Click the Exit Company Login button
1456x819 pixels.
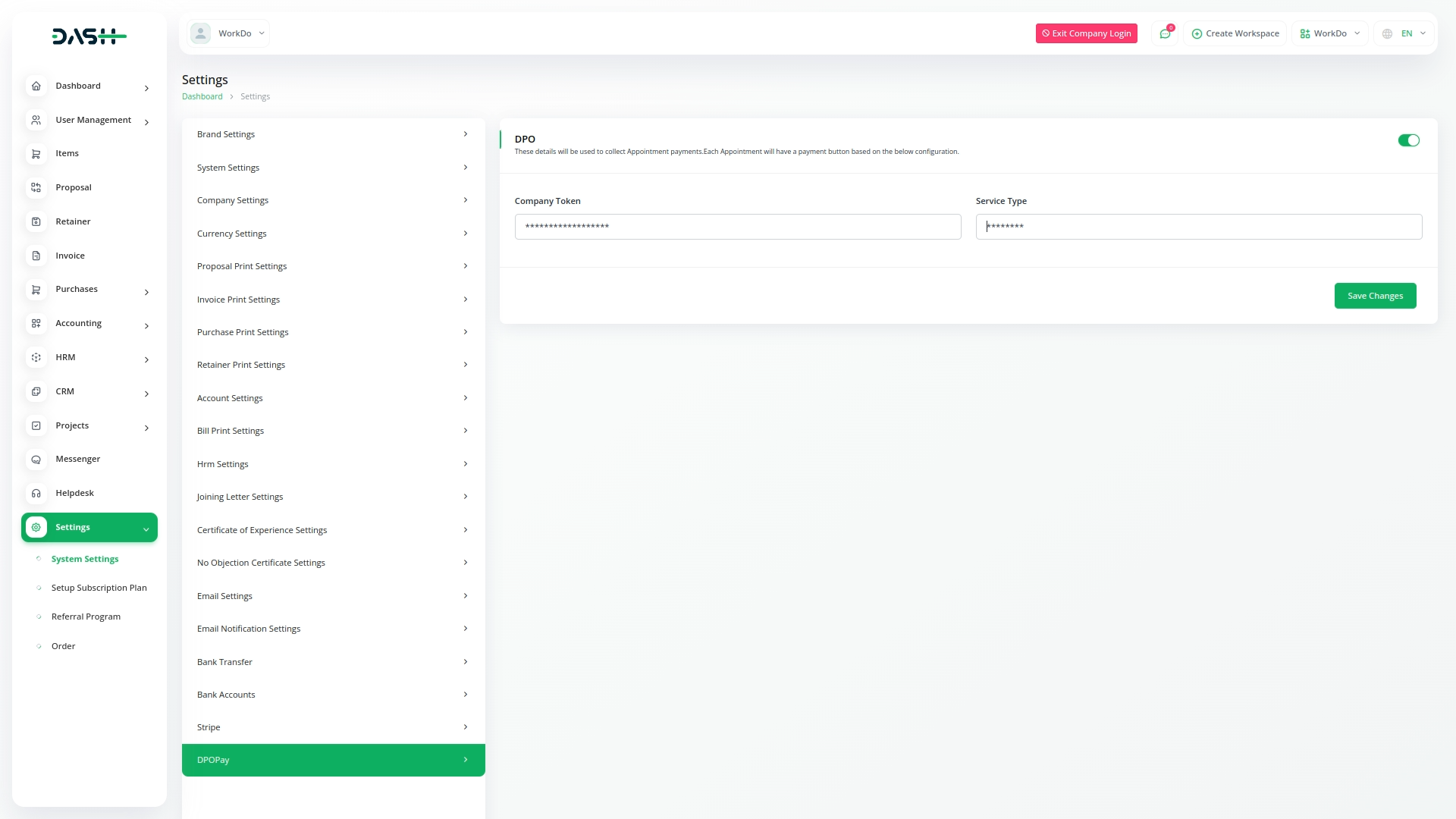(x=1086, y=33)
